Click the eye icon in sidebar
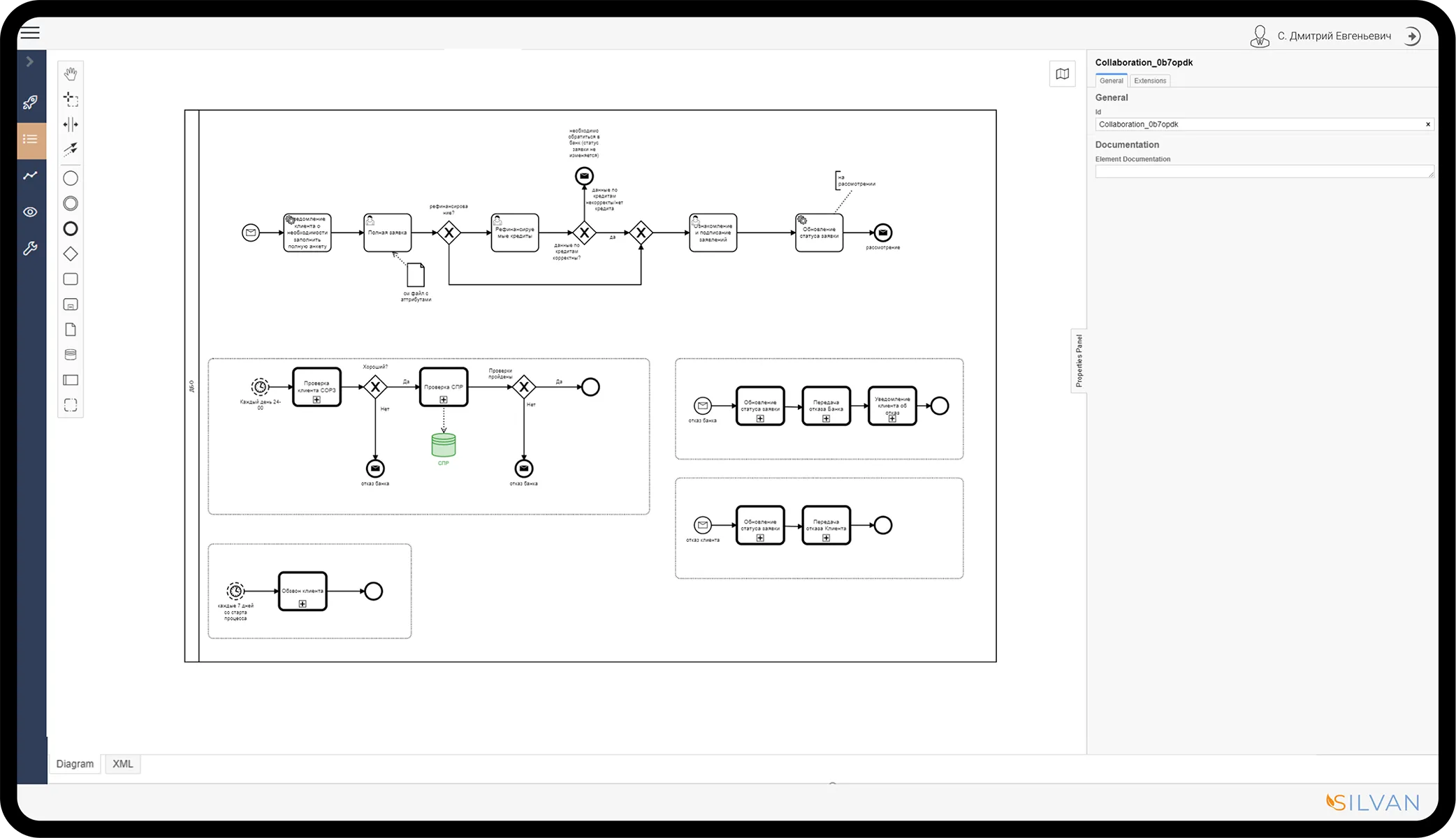1456x838 pixels. pos(30,212)
